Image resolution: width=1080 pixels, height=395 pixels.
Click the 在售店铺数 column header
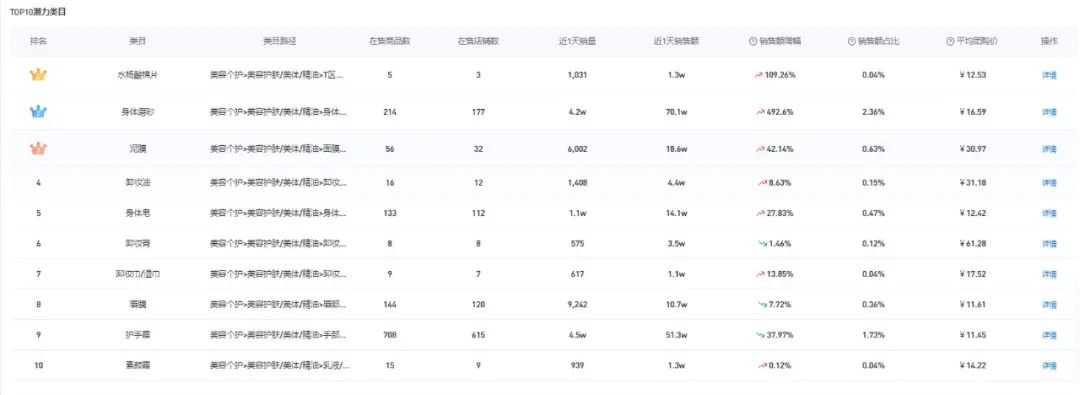[478, 41]
